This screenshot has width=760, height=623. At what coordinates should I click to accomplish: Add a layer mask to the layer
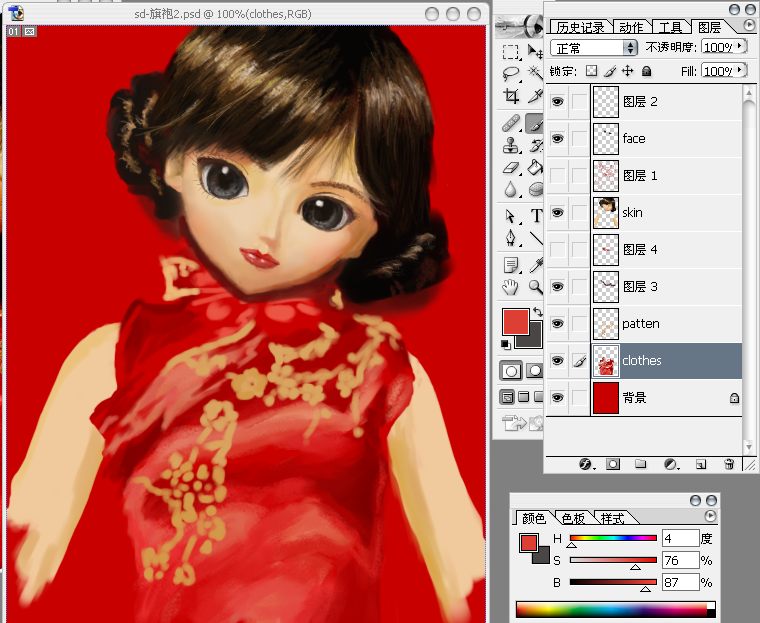click(613, 464)
